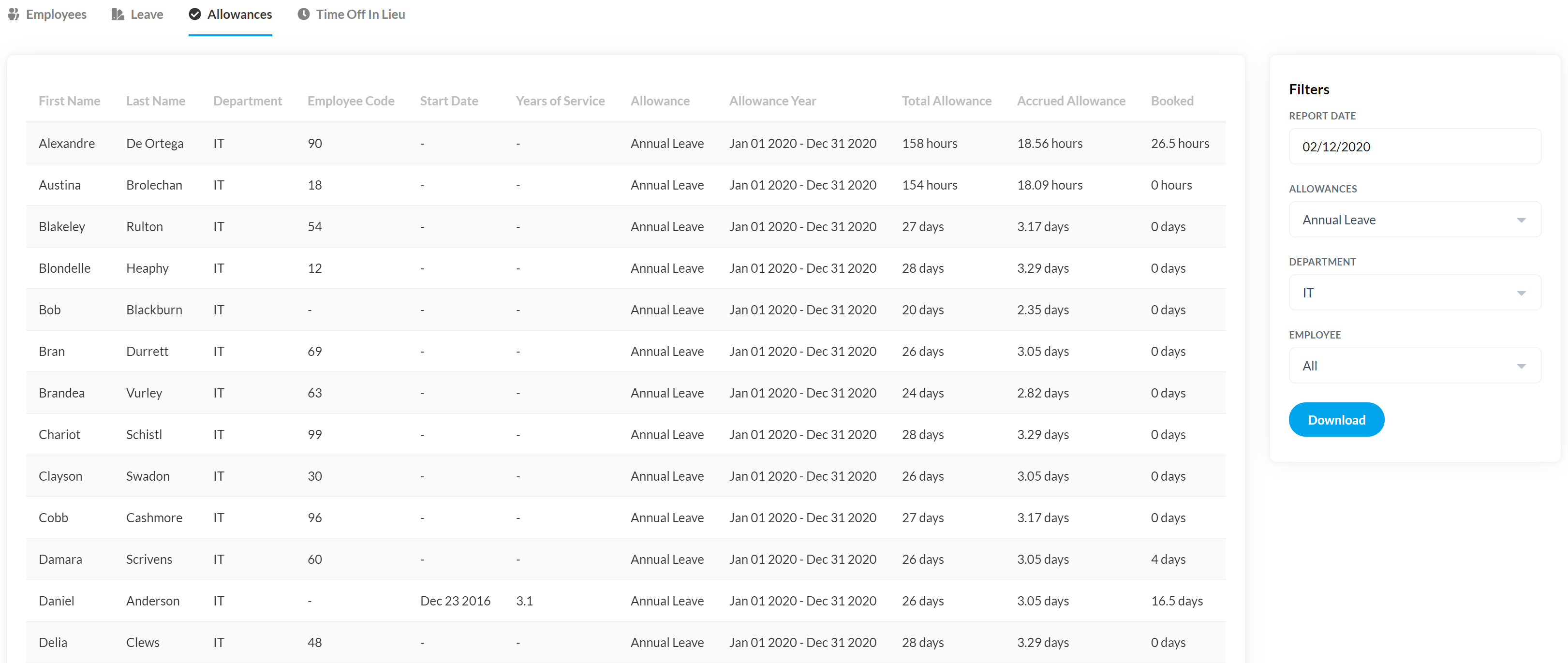
Task: Go to Time Off In Lieu tab
Action: pos(351,14)
